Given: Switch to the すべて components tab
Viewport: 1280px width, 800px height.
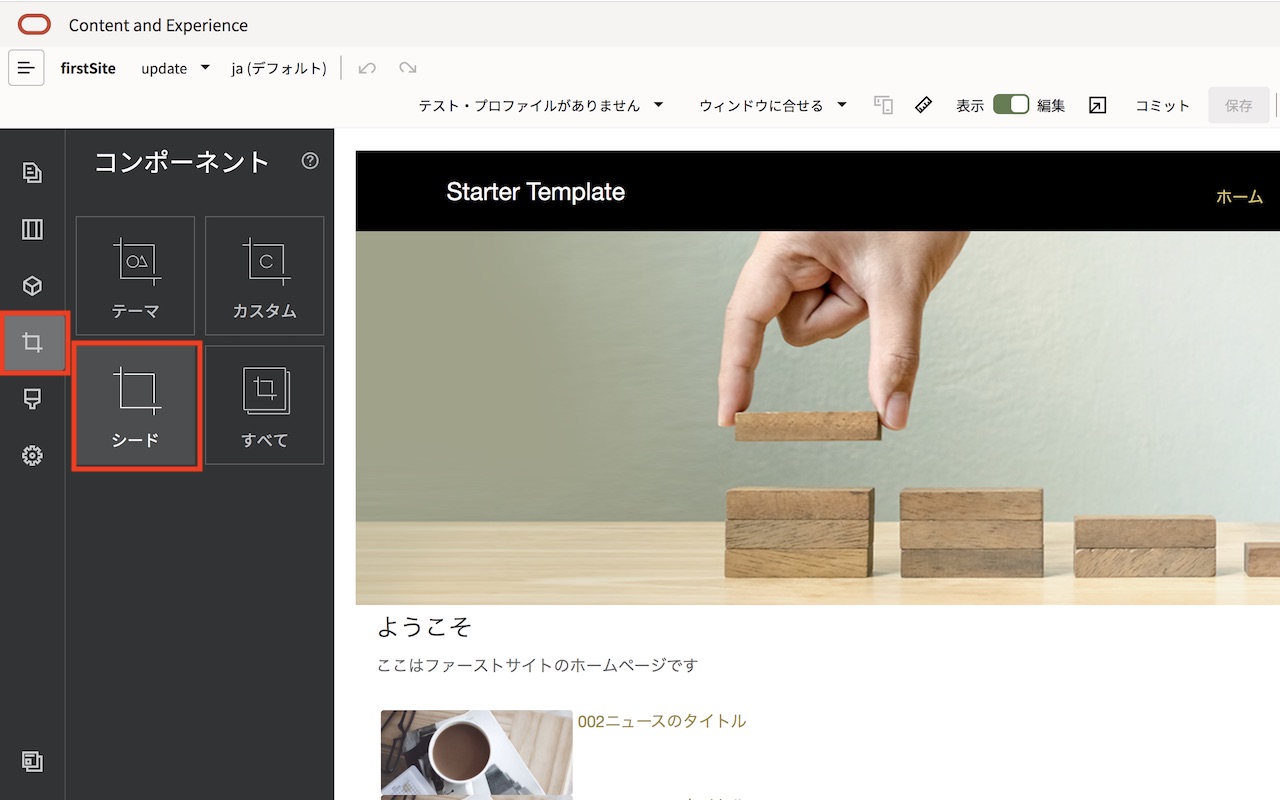Looking at the screenshot, I should tap(264, 405).
